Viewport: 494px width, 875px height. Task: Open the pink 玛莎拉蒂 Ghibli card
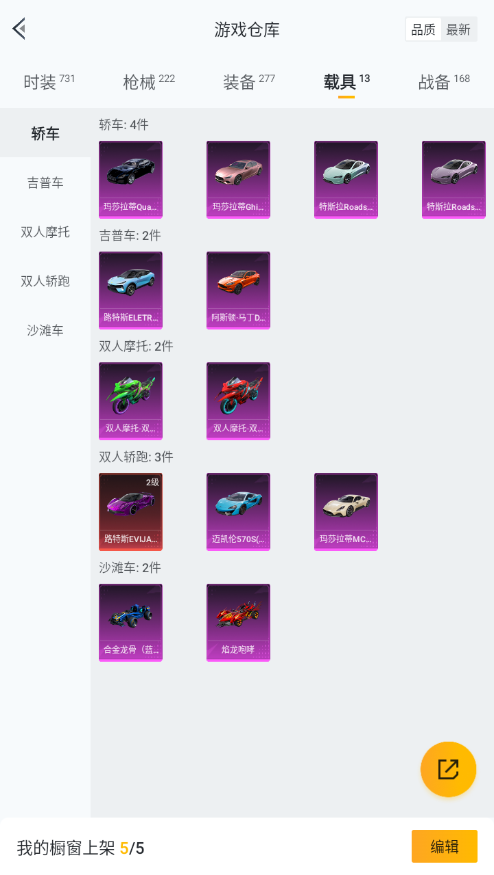click(x=238, y=180)
